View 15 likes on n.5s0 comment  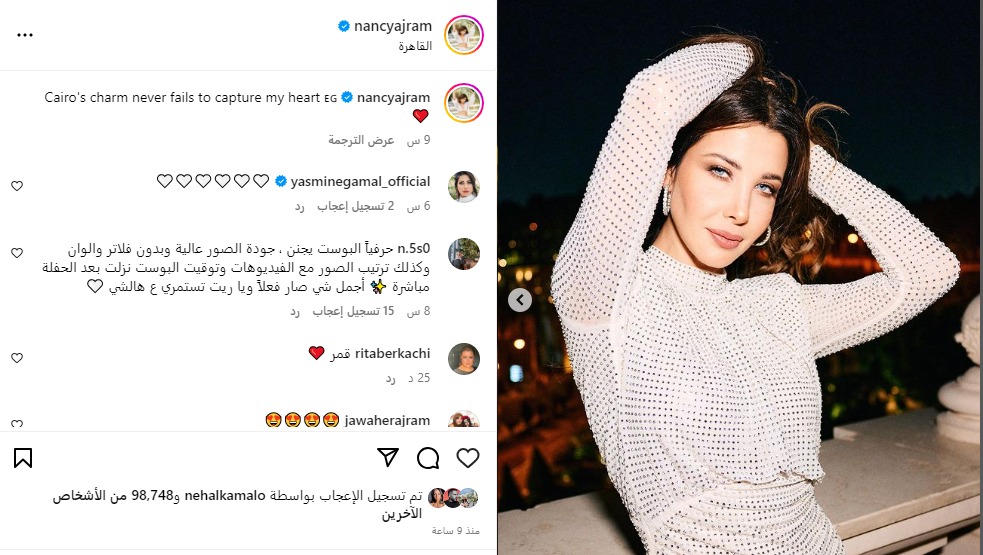click(354, 311)
